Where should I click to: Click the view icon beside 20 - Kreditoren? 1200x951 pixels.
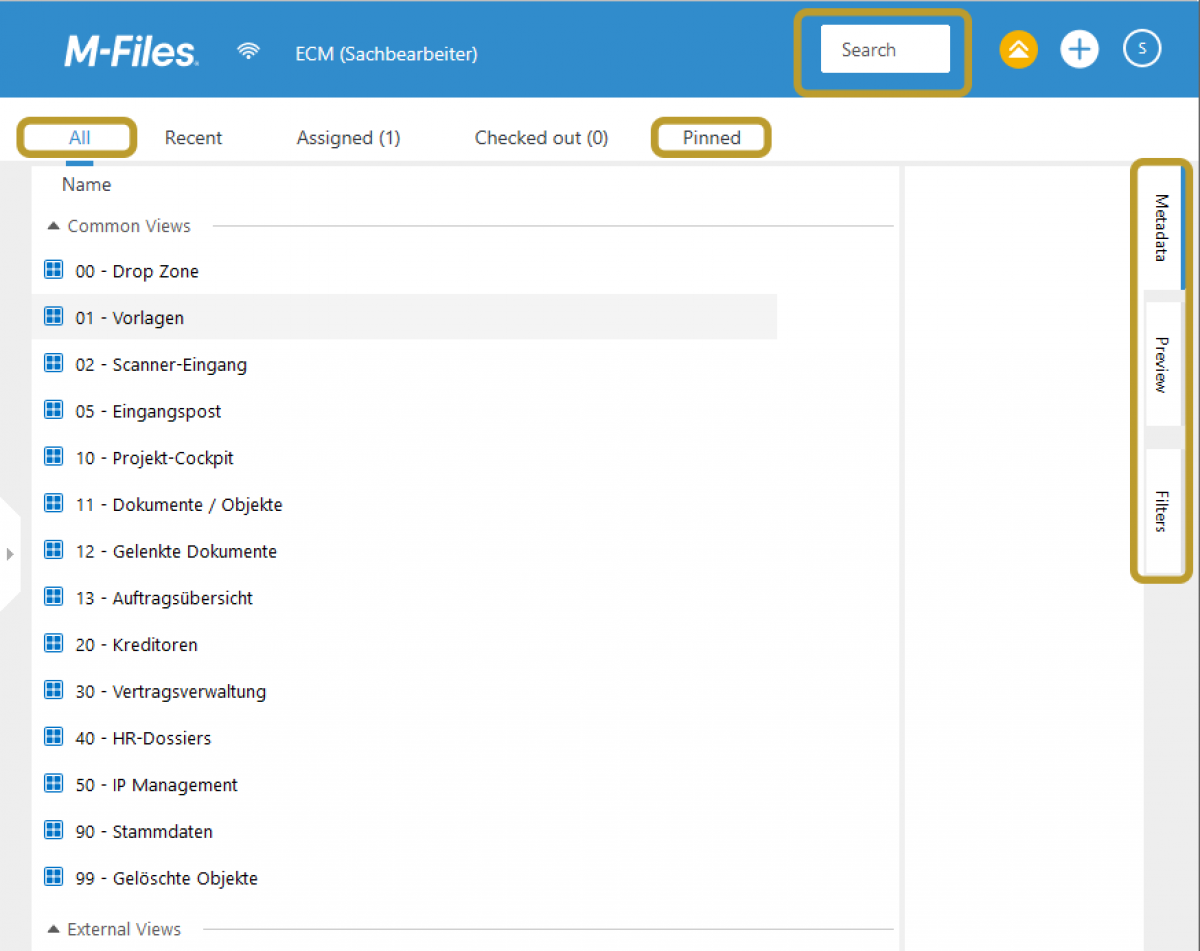click(54, 644)
